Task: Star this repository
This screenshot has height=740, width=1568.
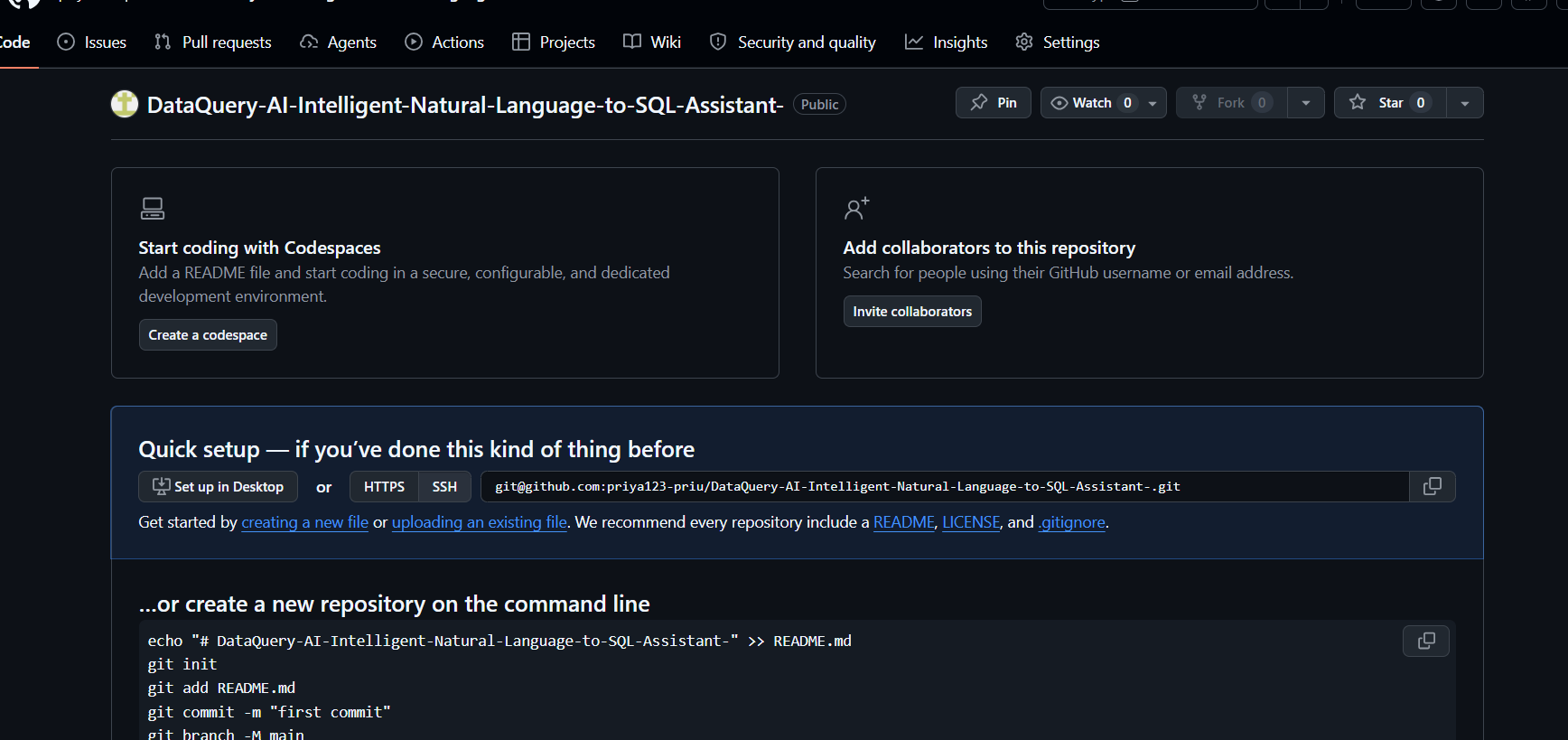Action: click(x=1391, y=103)
